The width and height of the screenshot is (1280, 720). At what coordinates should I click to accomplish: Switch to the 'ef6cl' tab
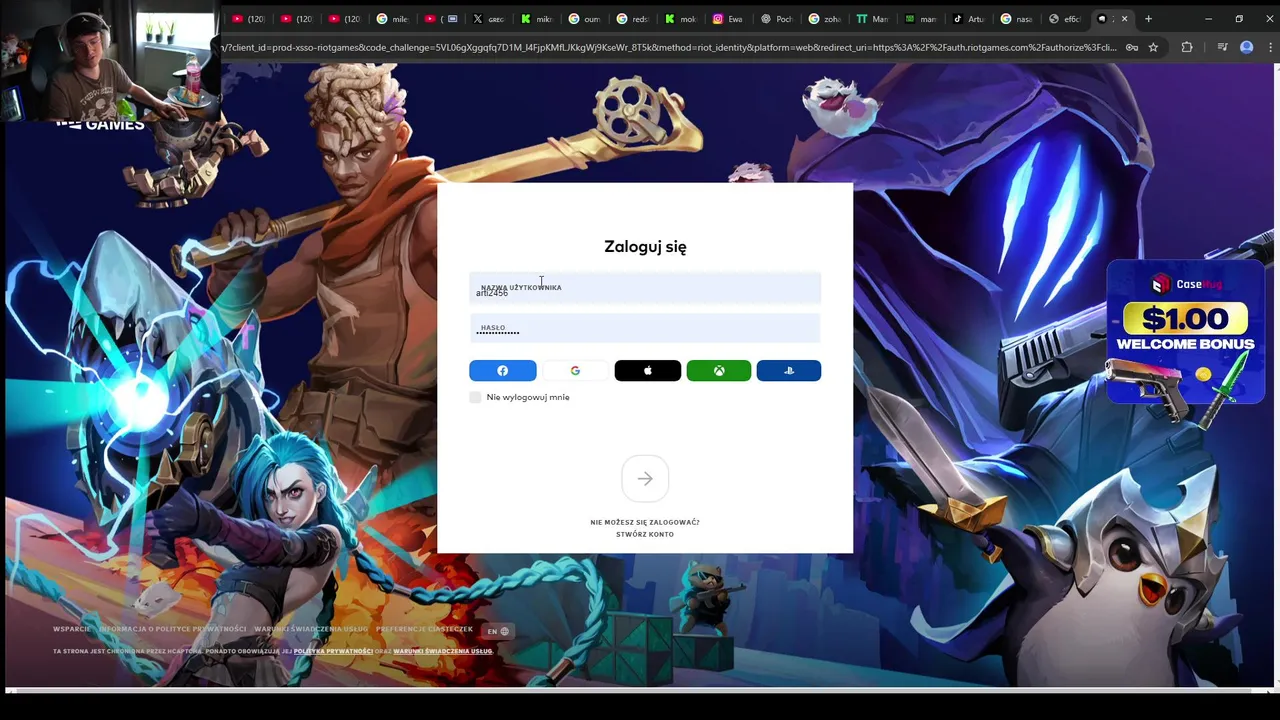tap(1065, 19)
